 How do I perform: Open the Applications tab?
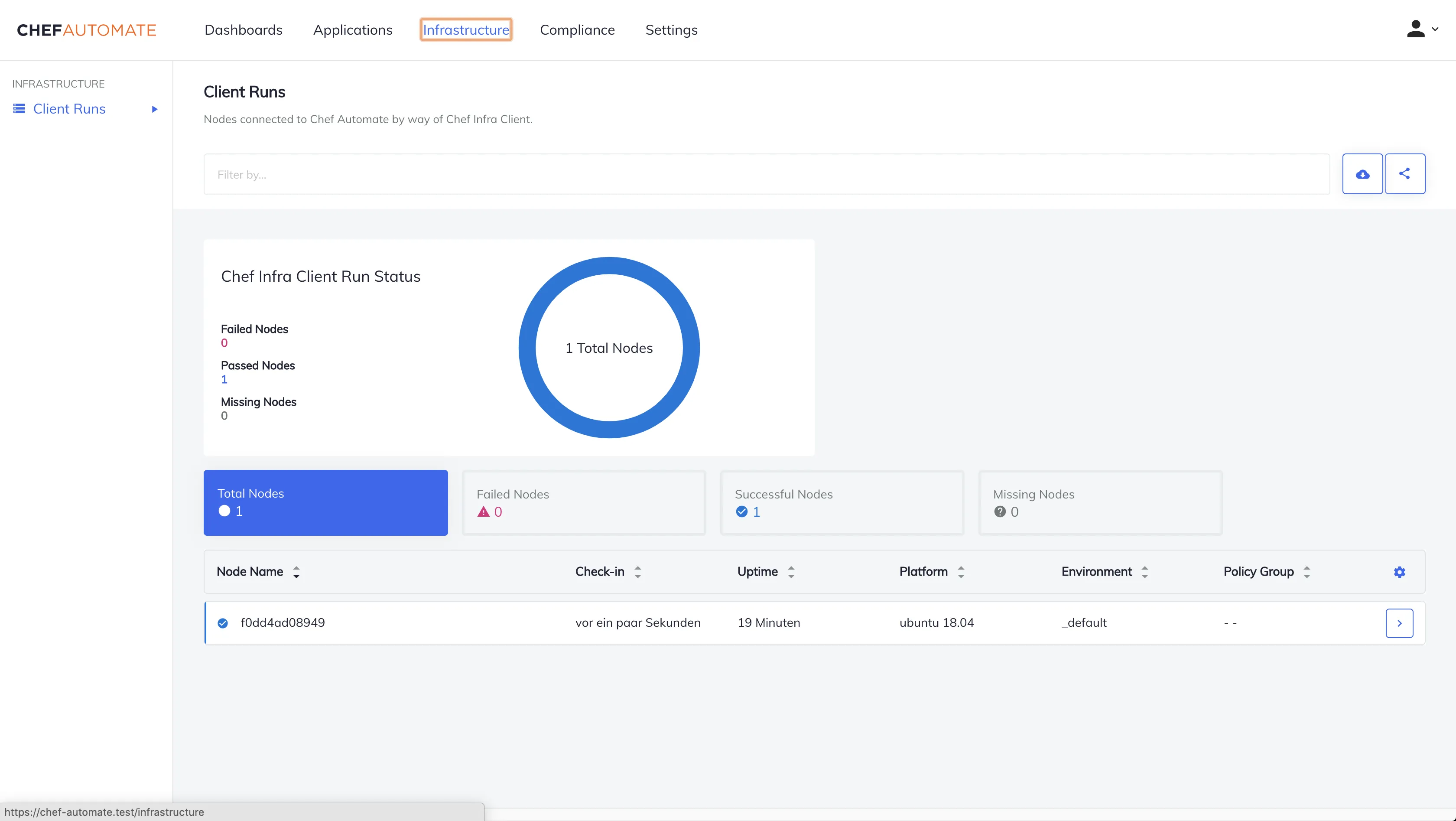(x=353, y=30)
